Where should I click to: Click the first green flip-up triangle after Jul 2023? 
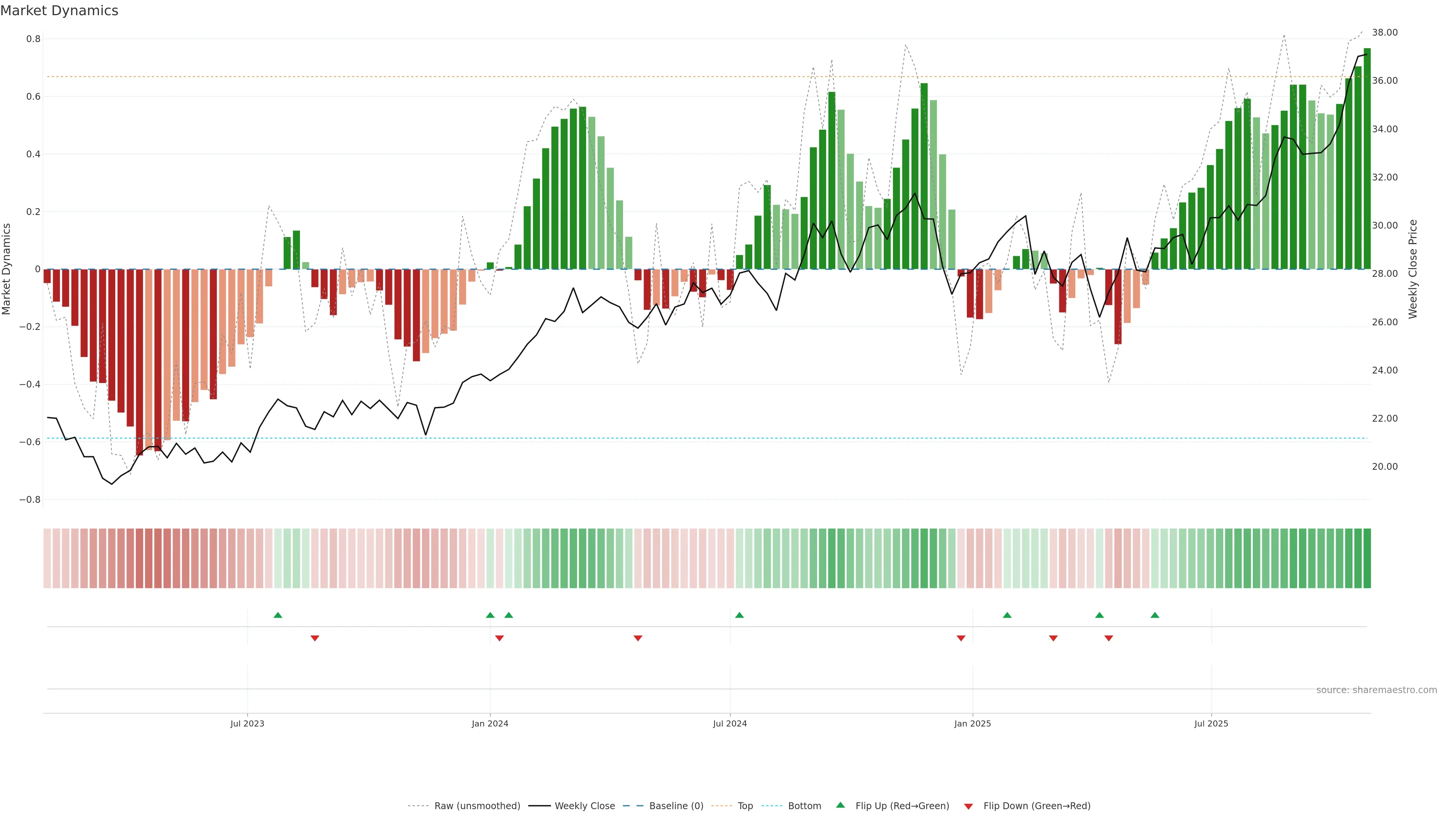click(x=278, y=615)
